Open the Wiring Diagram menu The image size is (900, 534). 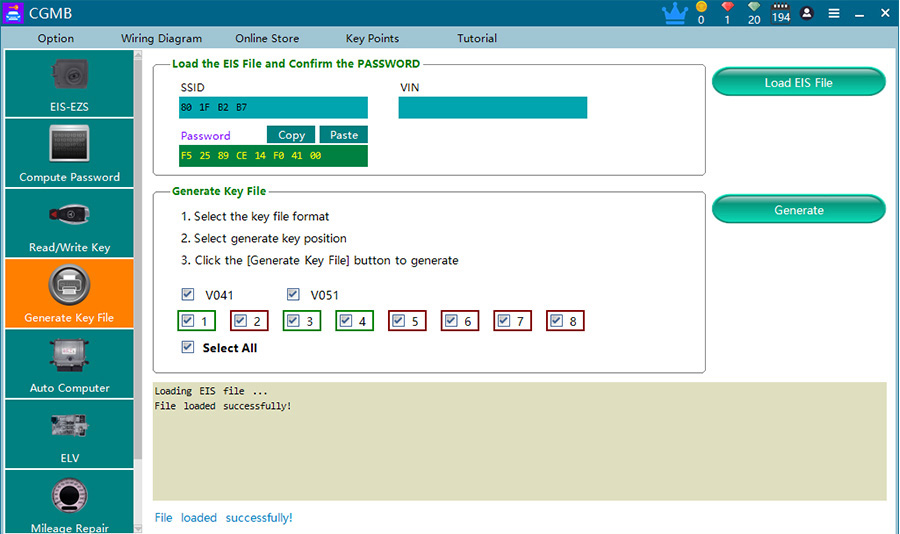pyautogui.click(x=161, y=38)
